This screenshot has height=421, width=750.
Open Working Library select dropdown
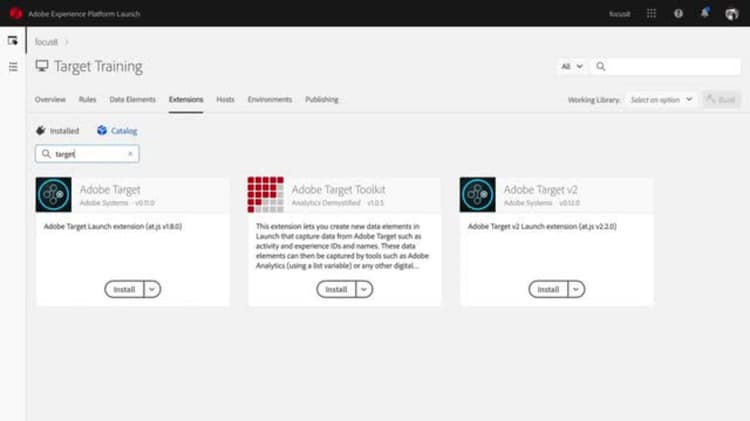pos(661,100)
